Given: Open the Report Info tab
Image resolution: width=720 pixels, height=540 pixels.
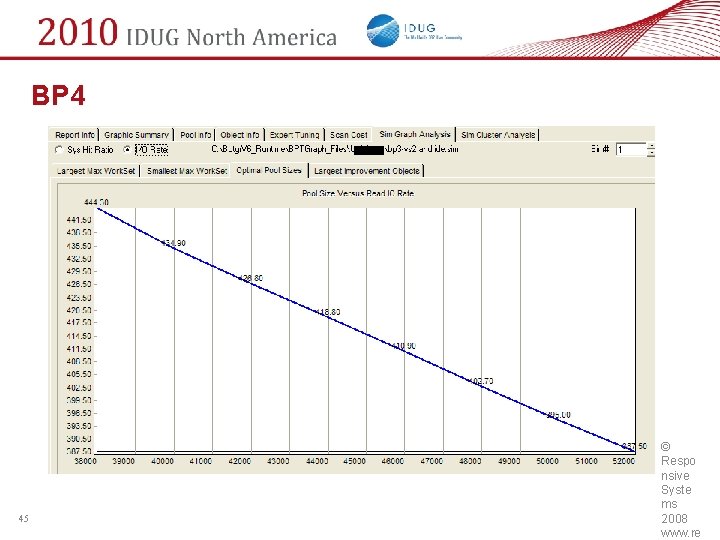Looking at the screenshot, I should [74, 135].
